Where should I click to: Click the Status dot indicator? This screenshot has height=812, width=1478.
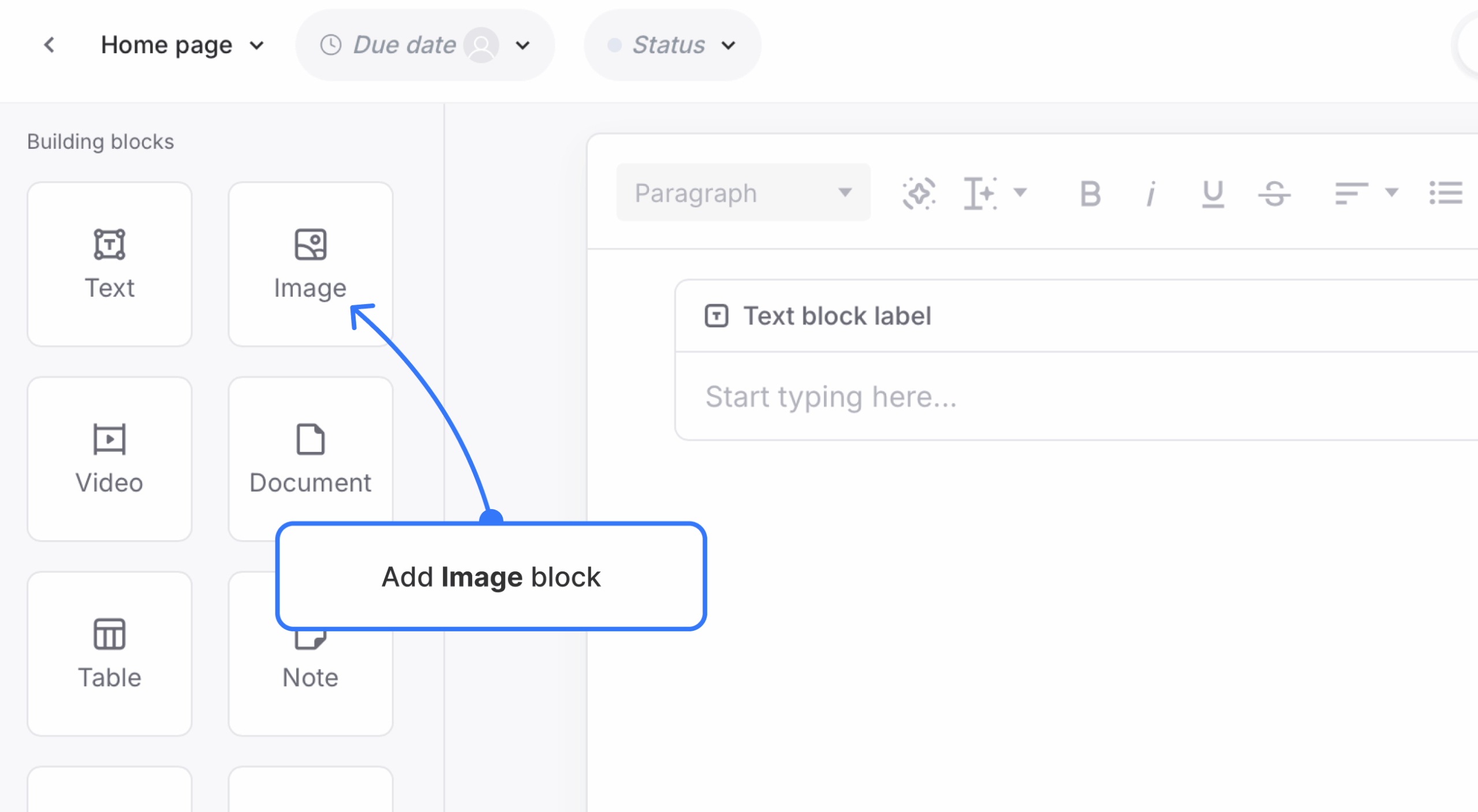point(614,45)
